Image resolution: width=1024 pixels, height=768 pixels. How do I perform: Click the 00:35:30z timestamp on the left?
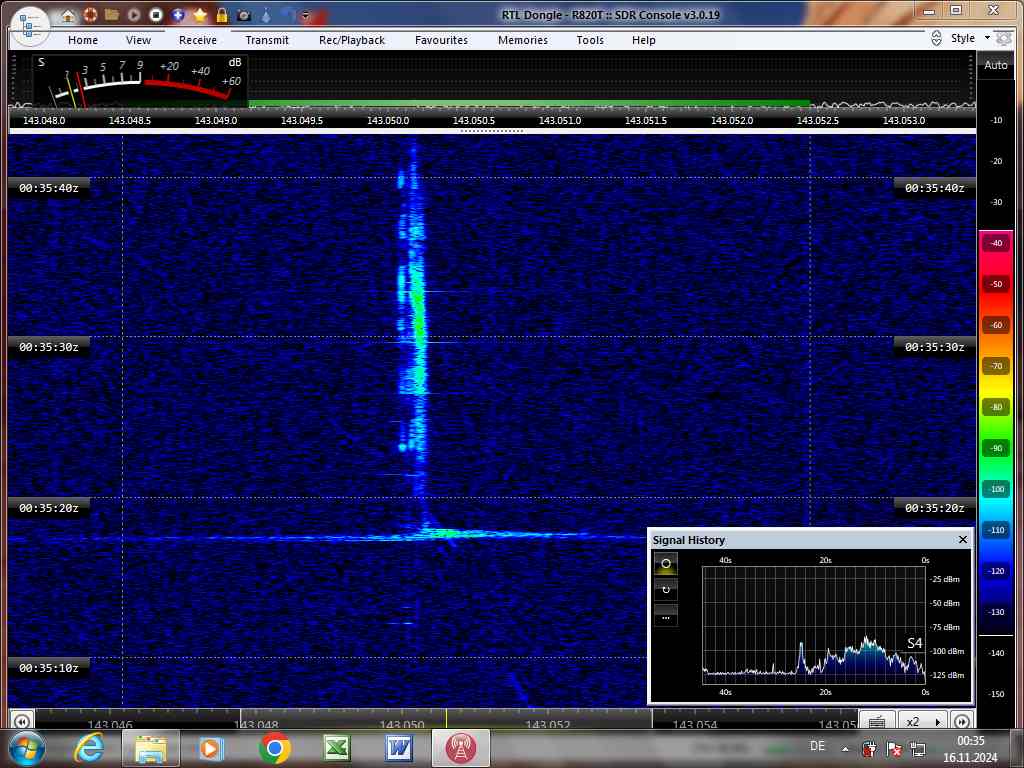click(x=48, y=347)
